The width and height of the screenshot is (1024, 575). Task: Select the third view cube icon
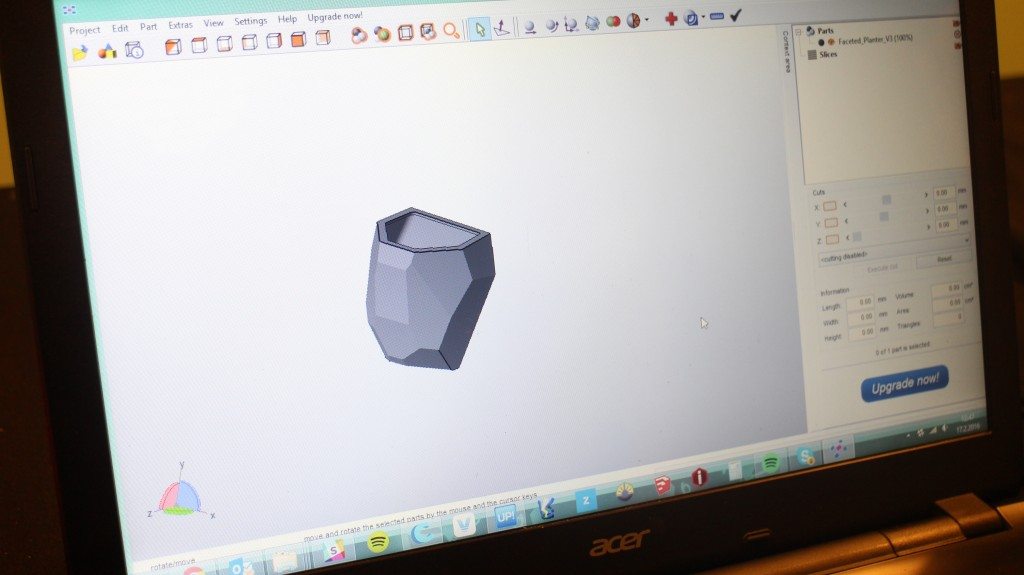[224, 44]
